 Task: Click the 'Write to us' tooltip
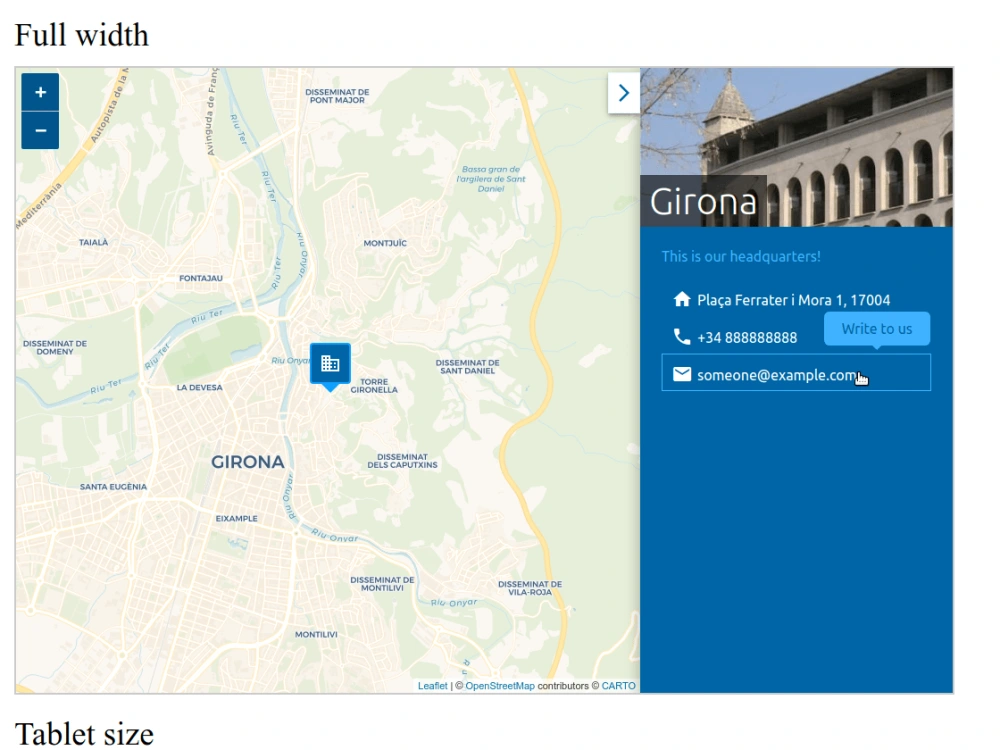877,329
